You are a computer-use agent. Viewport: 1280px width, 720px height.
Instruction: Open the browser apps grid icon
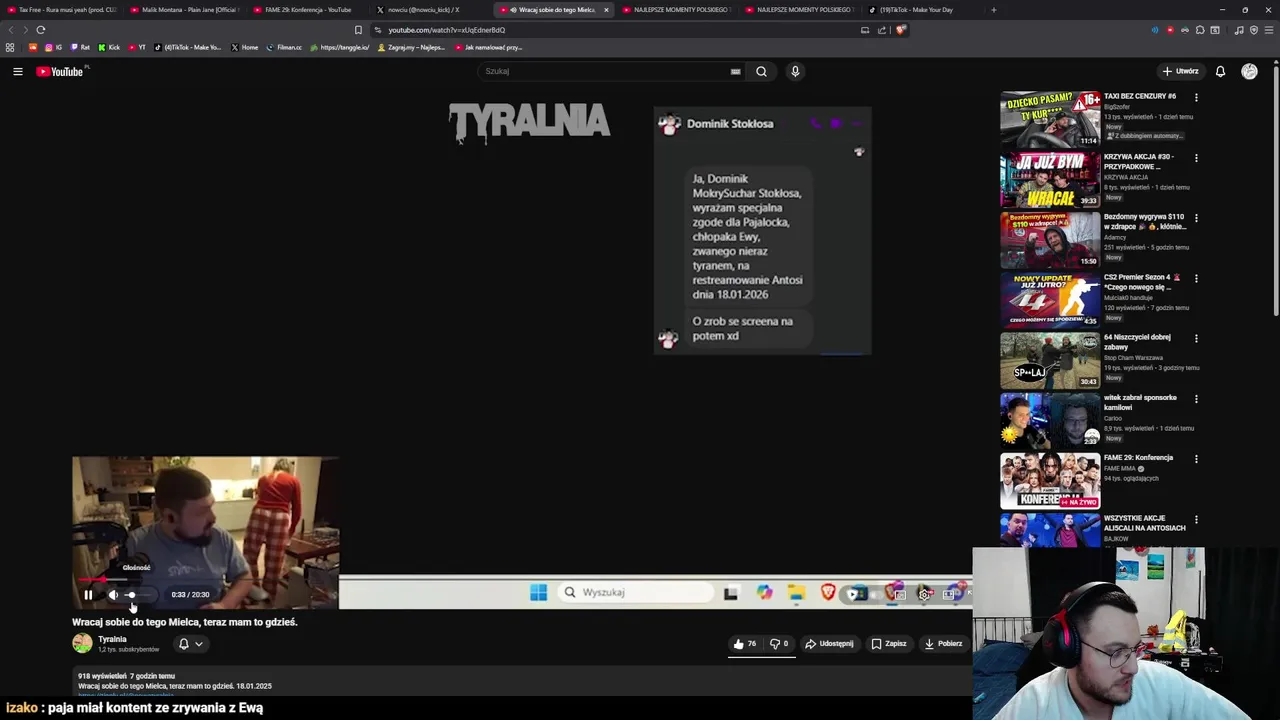coord(10,47)
